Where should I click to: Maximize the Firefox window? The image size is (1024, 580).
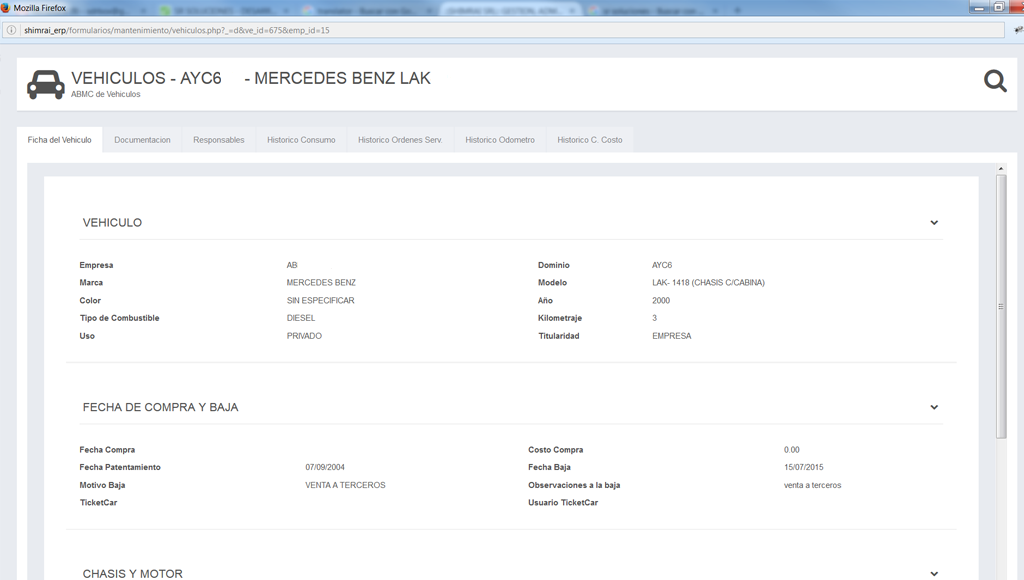(x=999, y=7)
